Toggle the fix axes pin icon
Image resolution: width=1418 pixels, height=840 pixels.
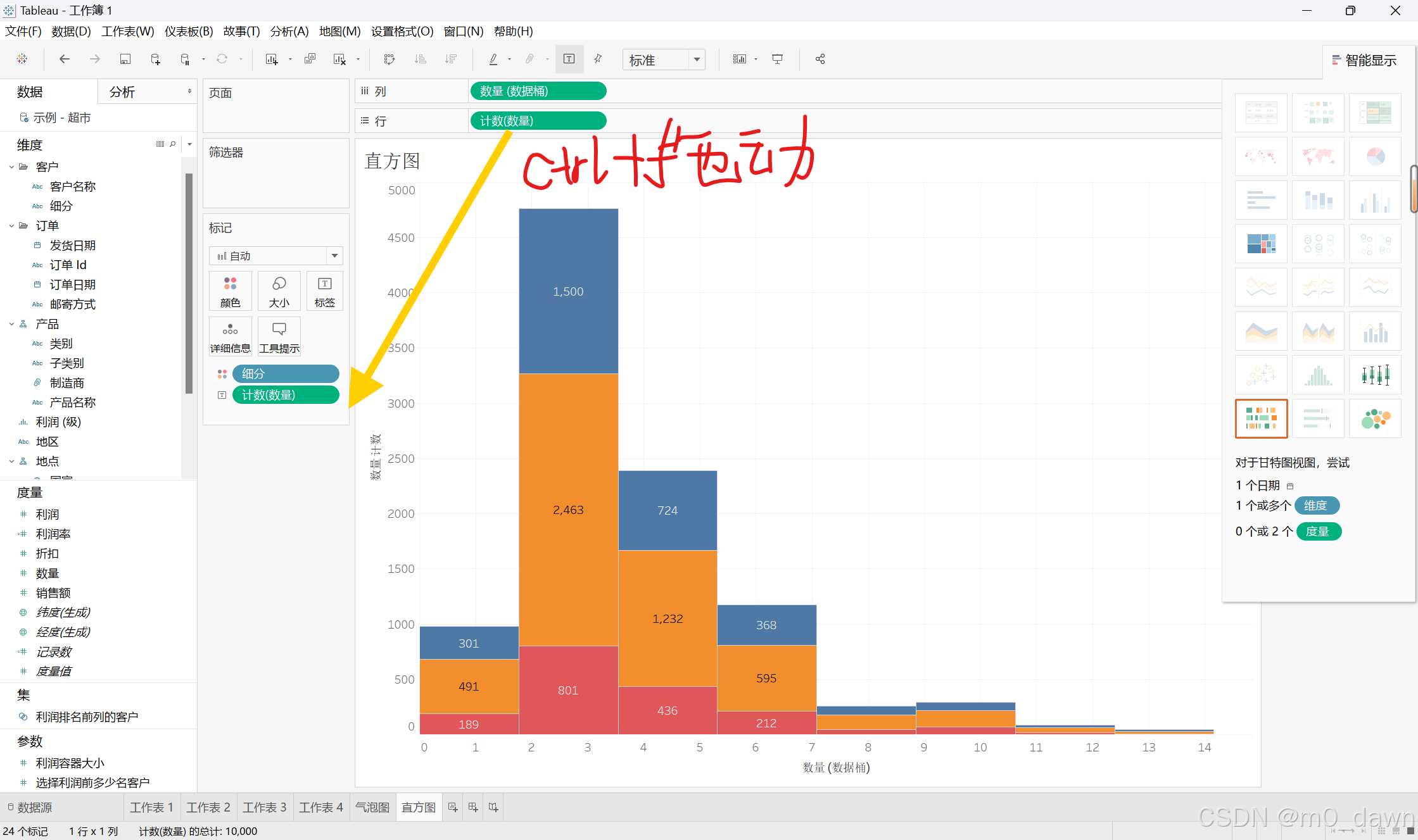coord(598,59)
